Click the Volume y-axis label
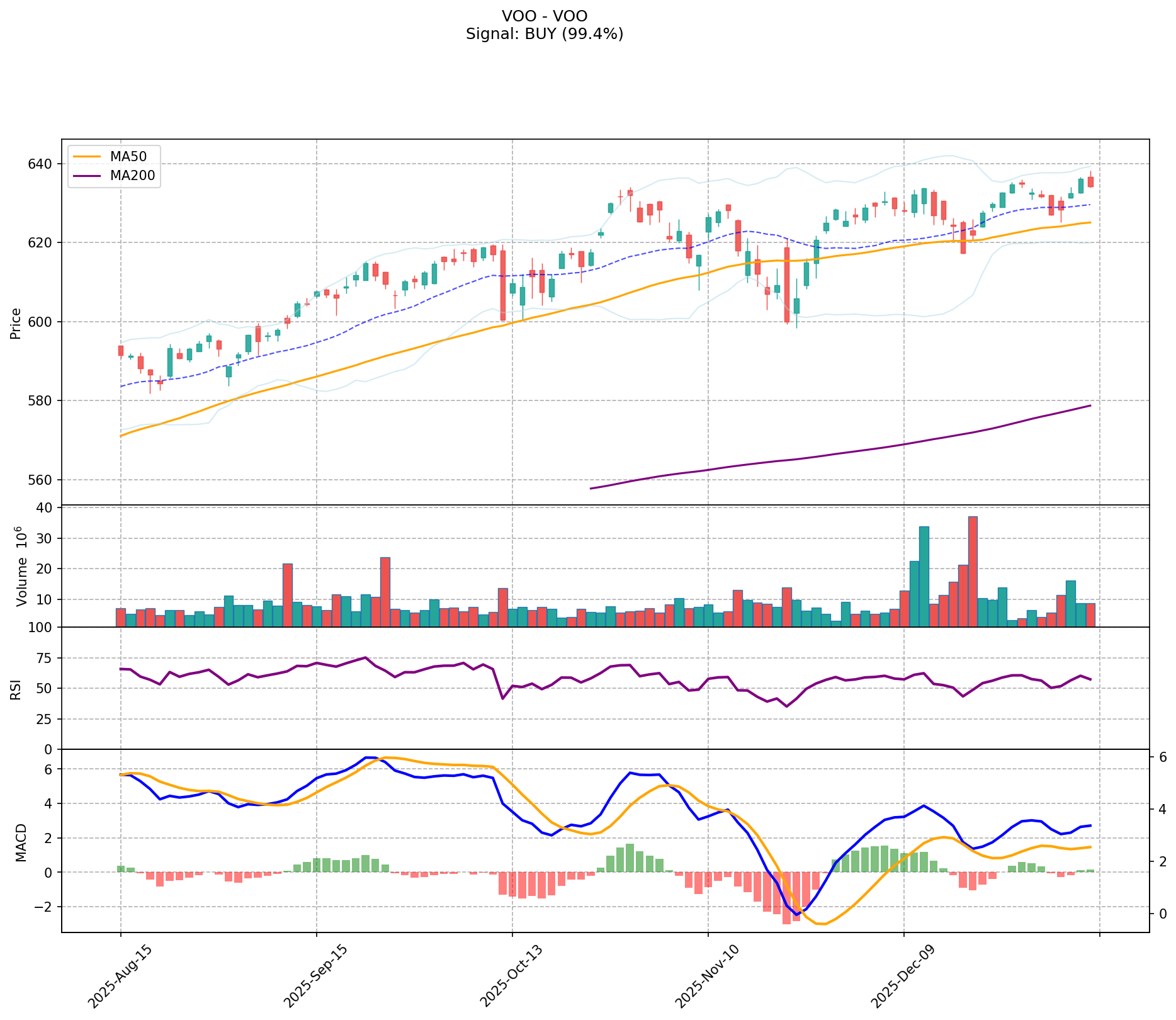The width and height of the screenshot is (1176, 1020). click(x=22, y=566)
